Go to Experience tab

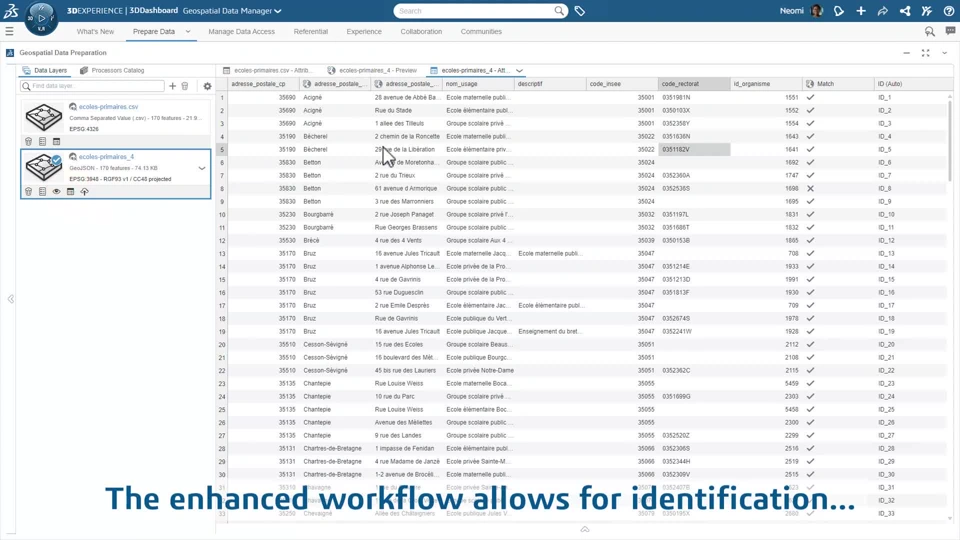[x=364, y=31]
